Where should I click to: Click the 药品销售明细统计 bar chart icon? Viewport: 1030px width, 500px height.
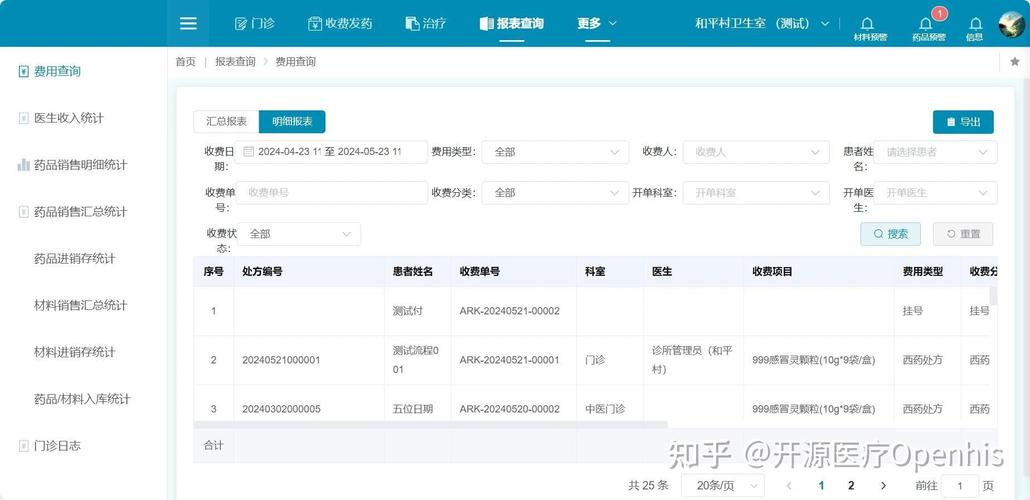(x=24, y=165)
